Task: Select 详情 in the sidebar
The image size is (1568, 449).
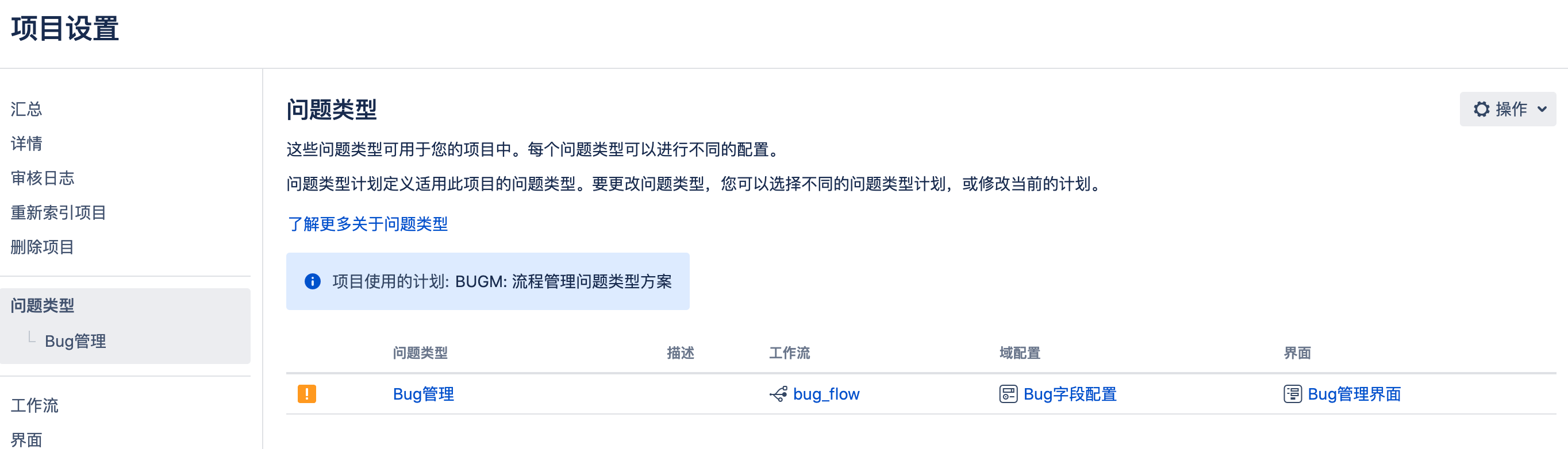Action: 26,144
